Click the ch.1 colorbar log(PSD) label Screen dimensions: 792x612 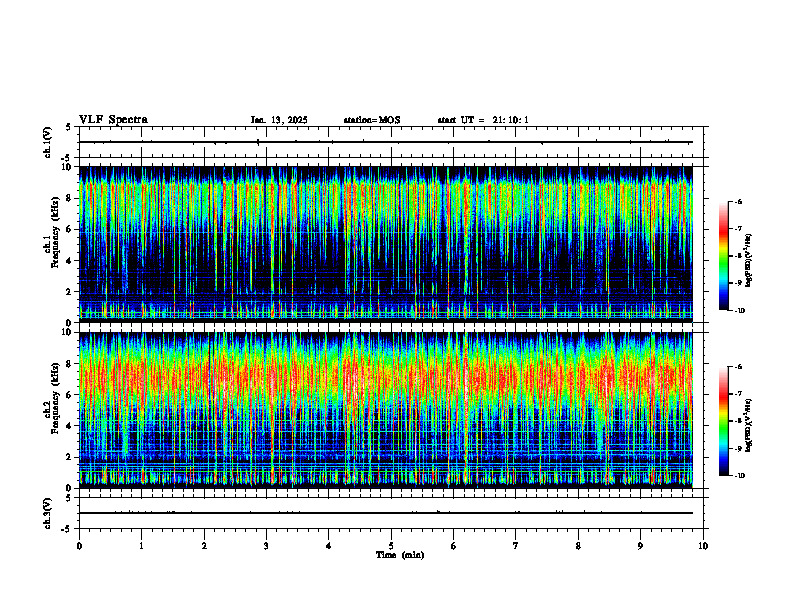749,261
